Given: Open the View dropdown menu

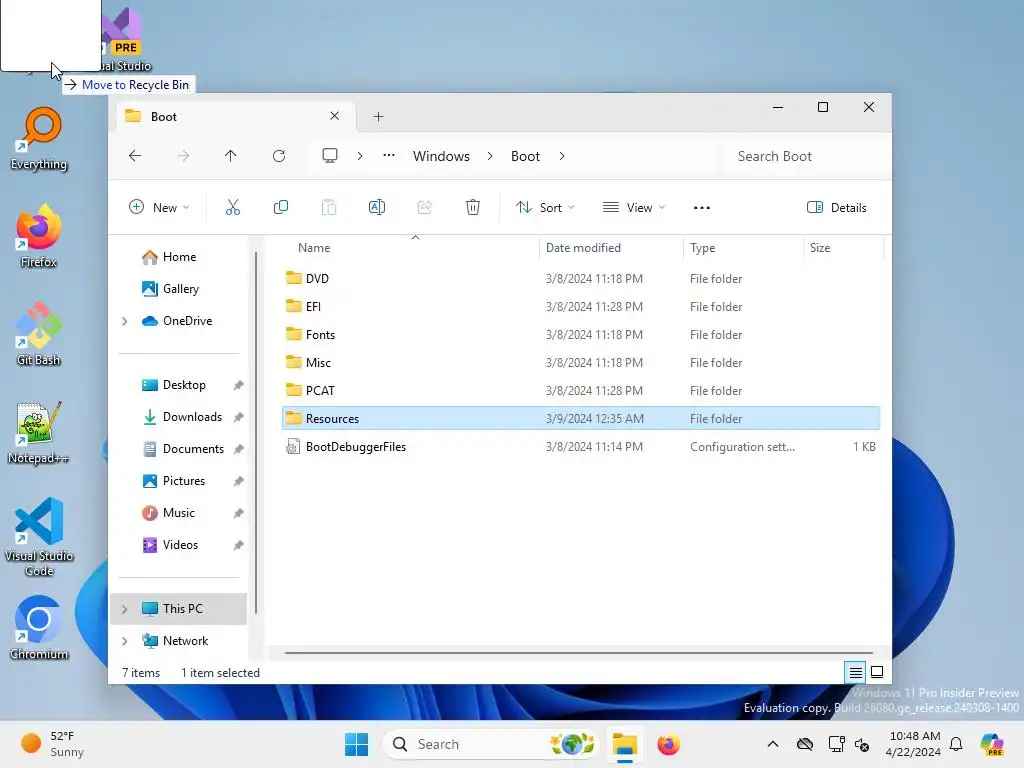Looking at the screenshot, I should [x=634, y=208].
